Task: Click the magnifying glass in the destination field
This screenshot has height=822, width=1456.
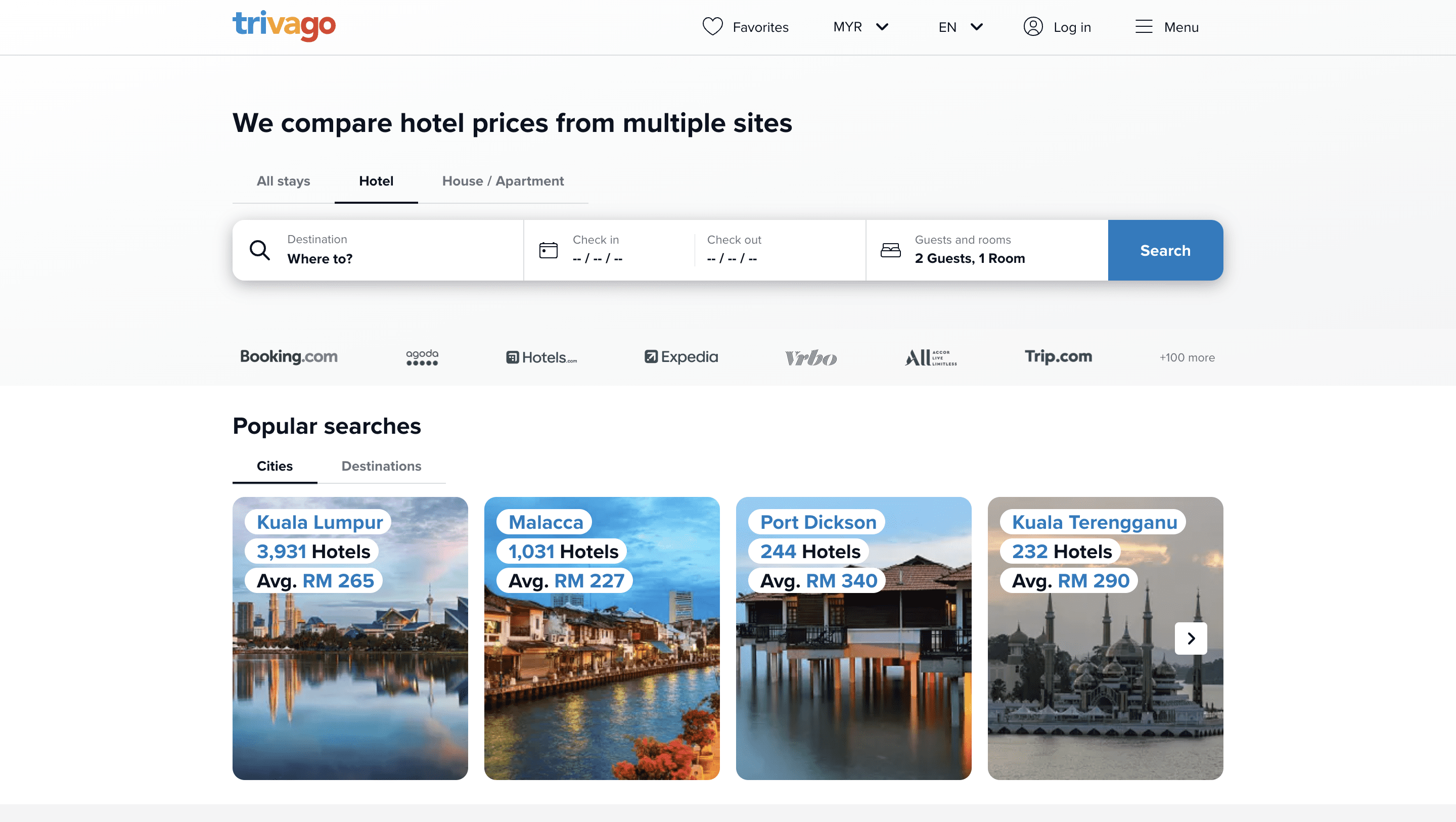Action: 259,250
